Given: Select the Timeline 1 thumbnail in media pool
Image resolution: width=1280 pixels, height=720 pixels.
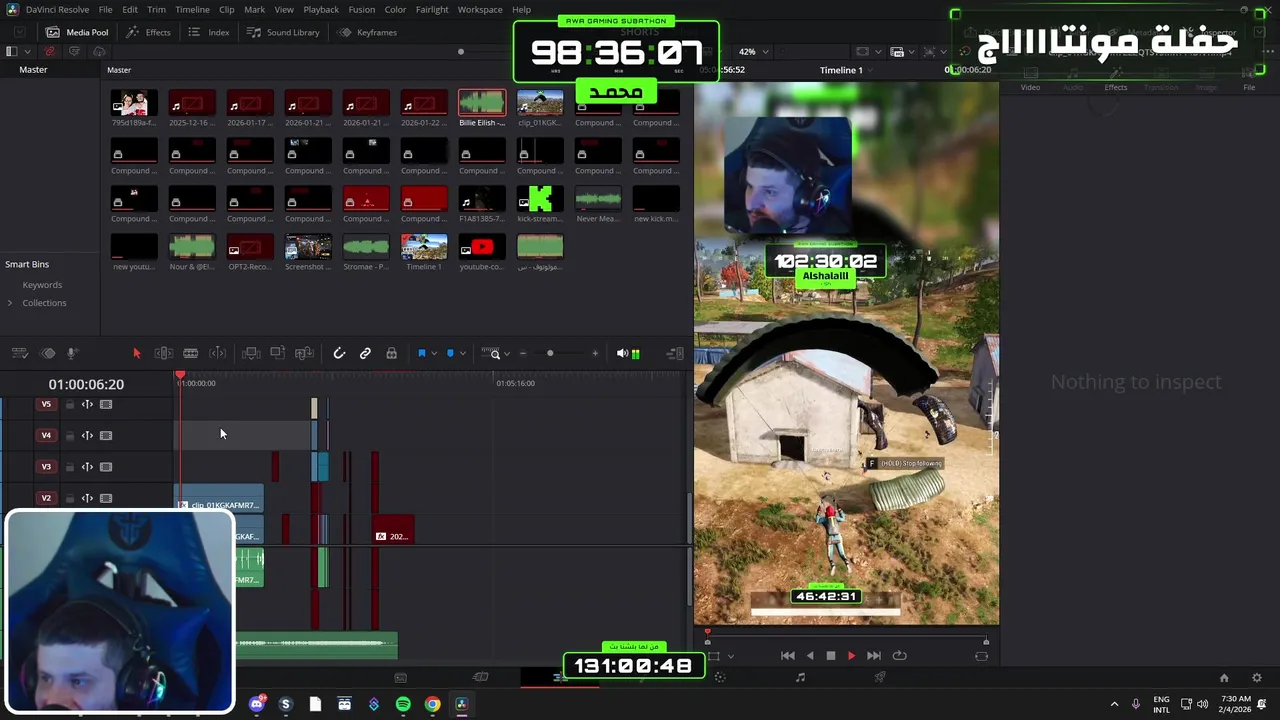Looking at the screenshot, I should coord(424,246).
